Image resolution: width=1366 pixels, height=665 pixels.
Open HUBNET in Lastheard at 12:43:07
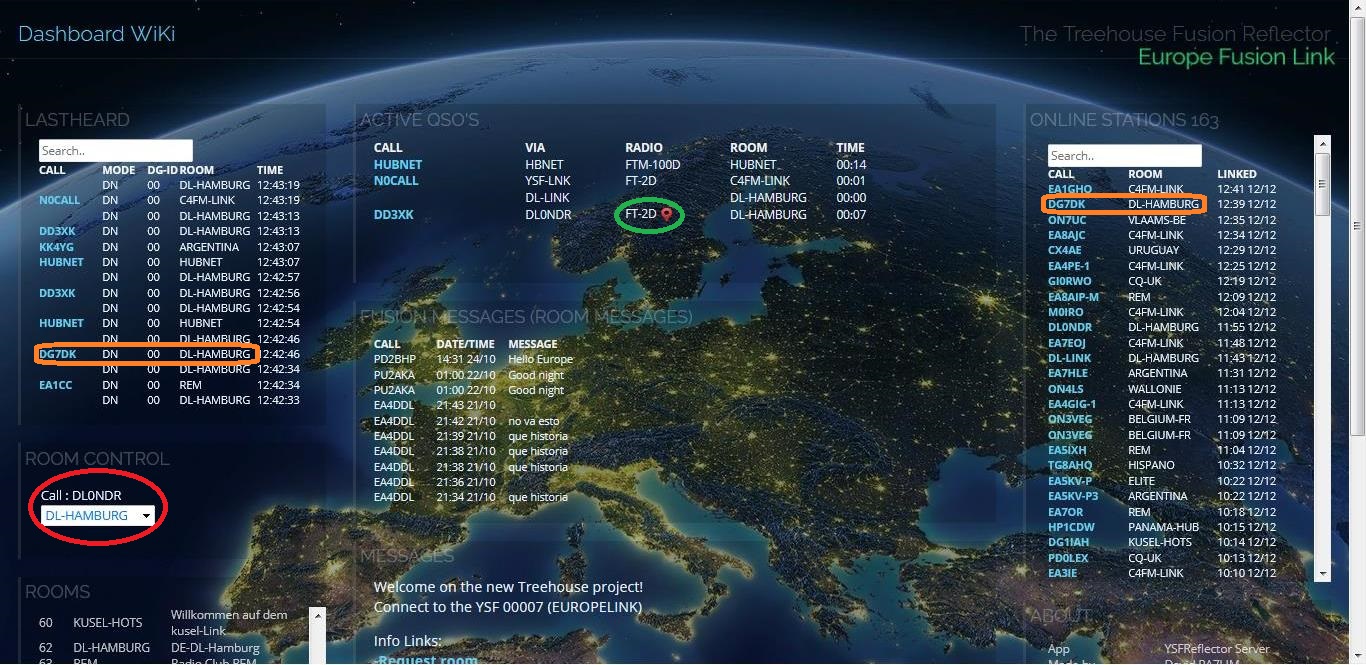click(x=61, y=262)
